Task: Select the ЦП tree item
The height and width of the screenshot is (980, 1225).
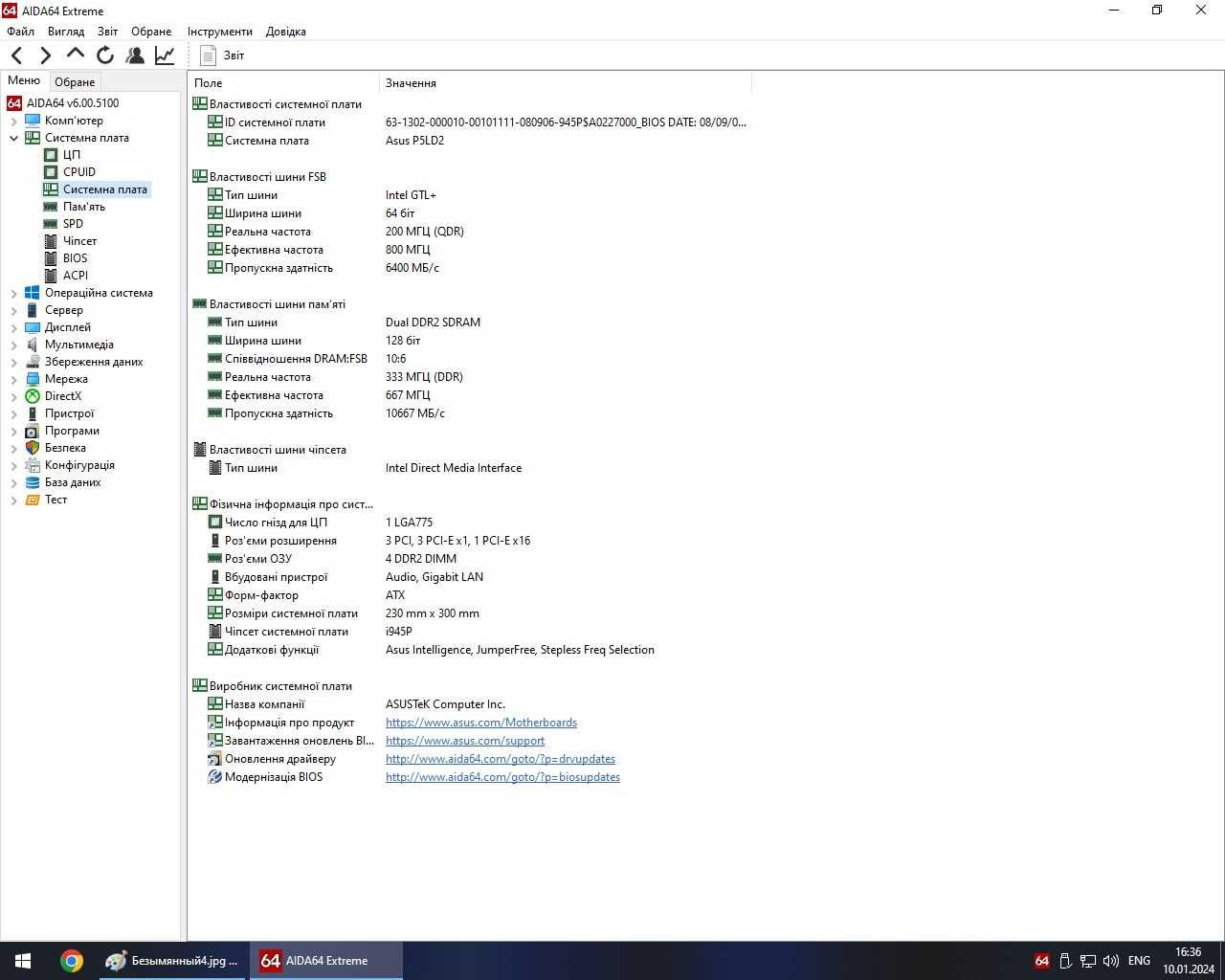Action: pyautogui.click(x=72, y=155)
